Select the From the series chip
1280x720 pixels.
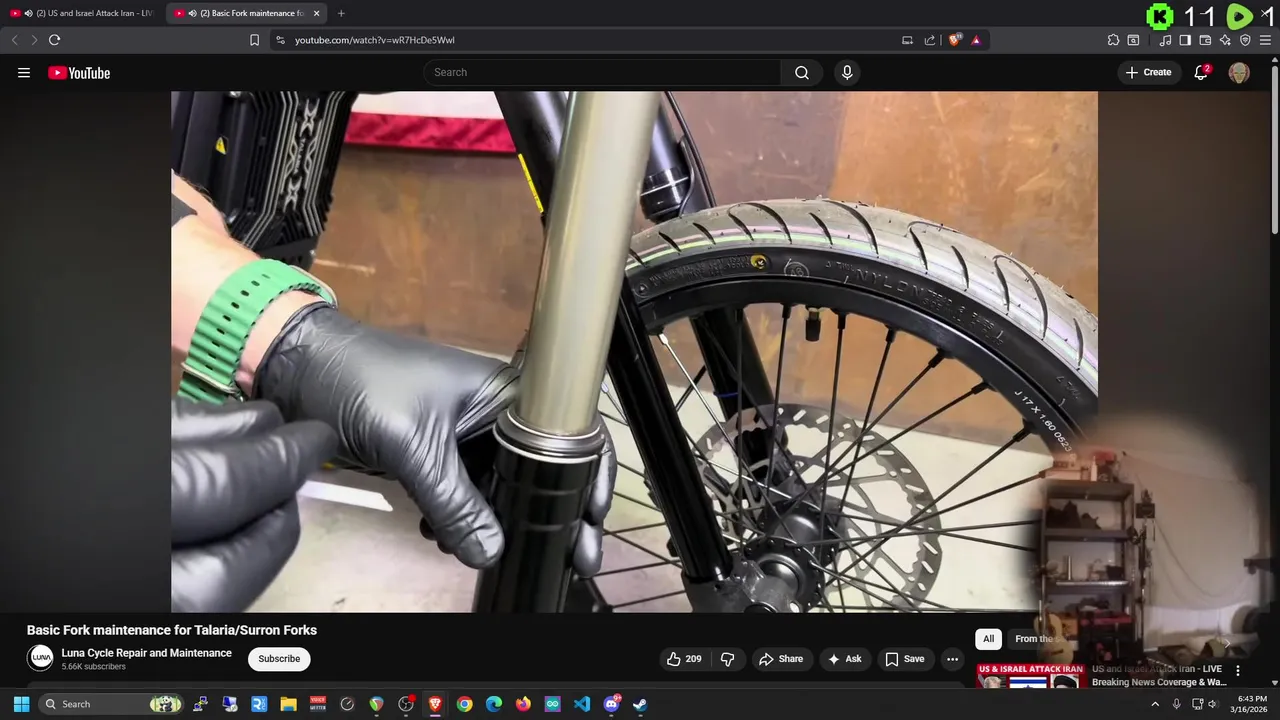pos(1035,639)
